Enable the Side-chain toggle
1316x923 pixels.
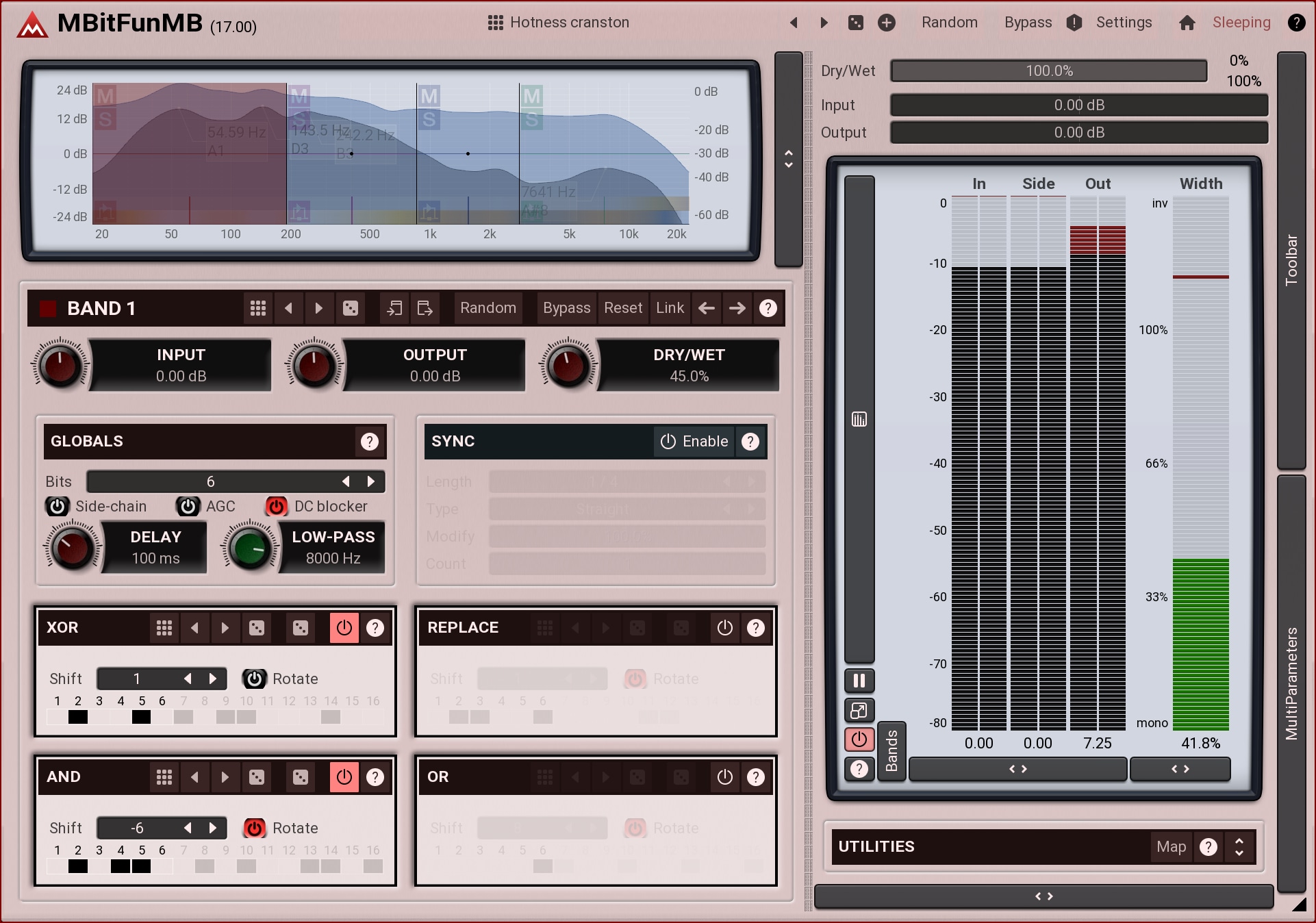pyautogui.click(x=58, y=506)
